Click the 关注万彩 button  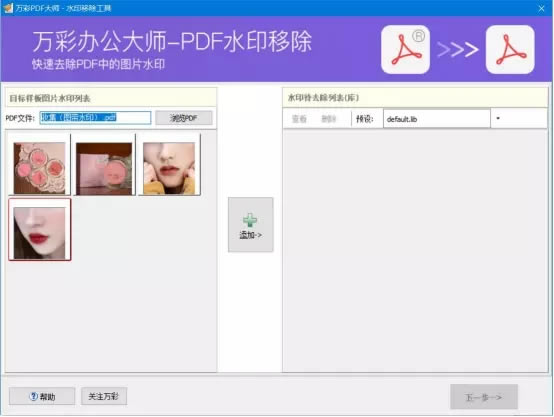(104, 396)
